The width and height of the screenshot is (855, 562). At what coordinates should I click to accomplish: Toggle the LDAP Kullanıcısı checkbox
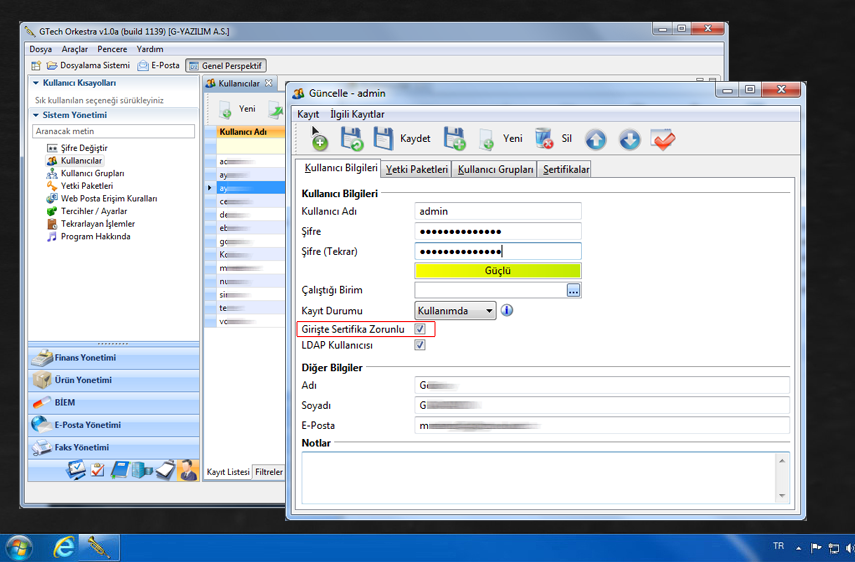(420, 345)
